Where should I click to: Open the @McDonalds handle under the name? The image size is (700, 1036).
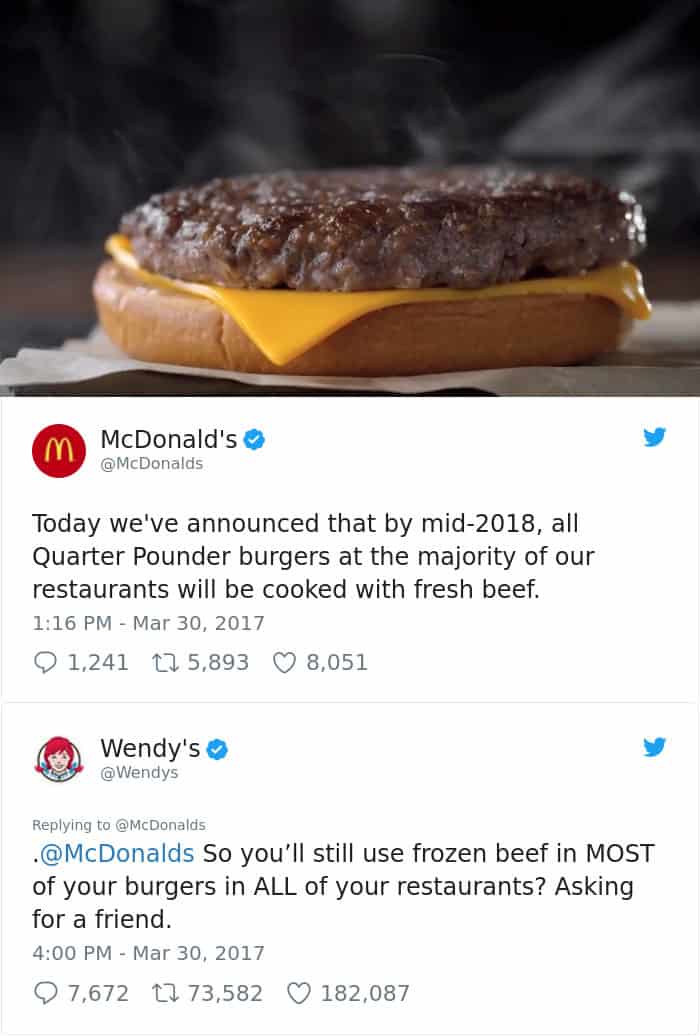(151, 464)
